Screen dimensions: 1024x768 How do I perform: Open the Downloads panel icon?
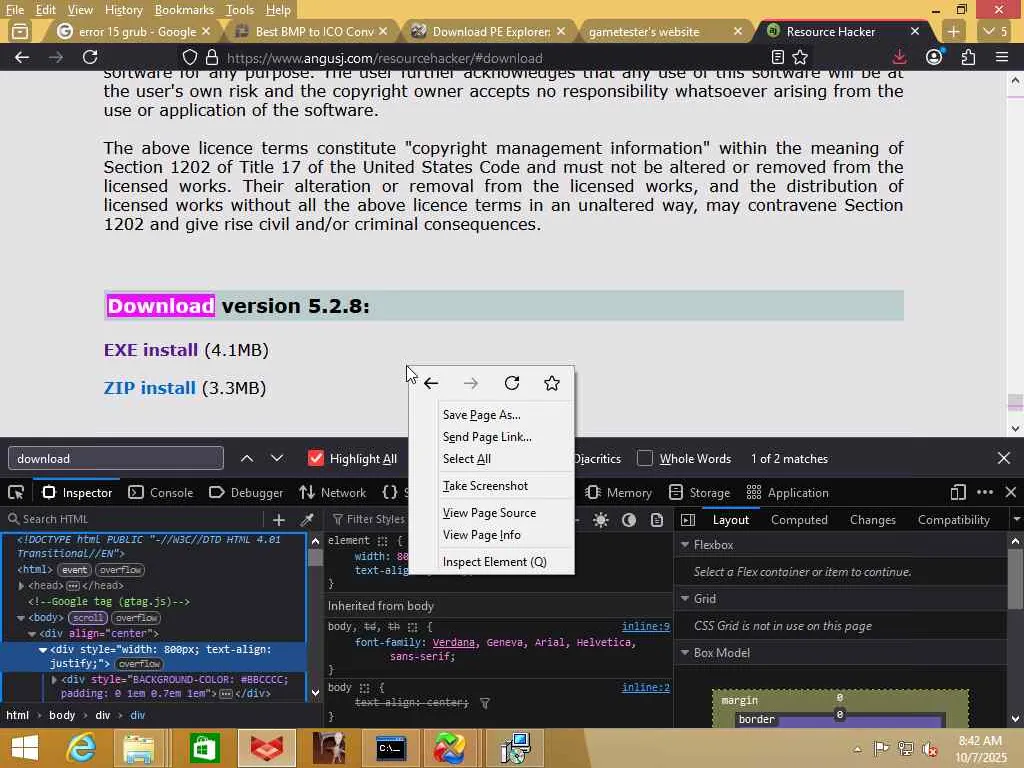(899, 57)
